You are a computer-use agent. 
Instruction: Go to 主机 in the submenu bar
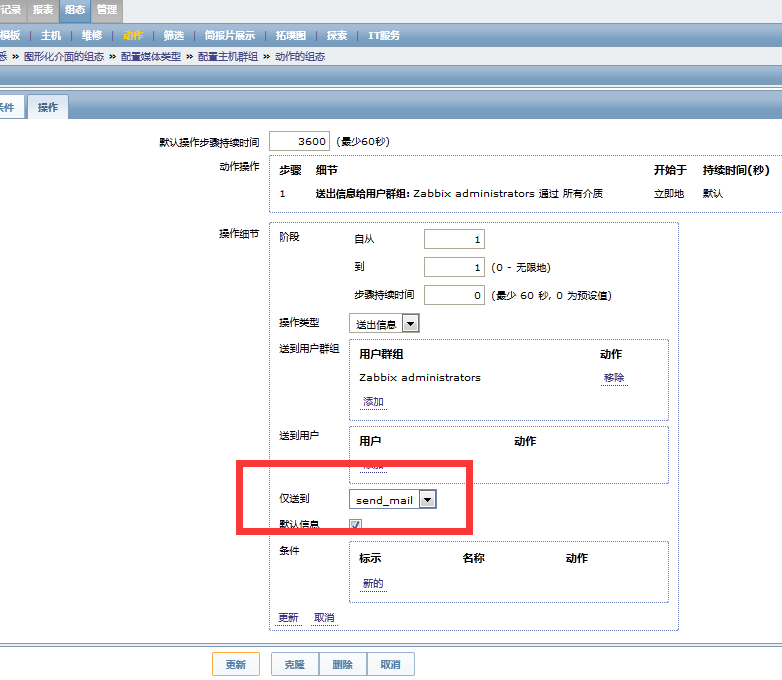coord(51,36)
